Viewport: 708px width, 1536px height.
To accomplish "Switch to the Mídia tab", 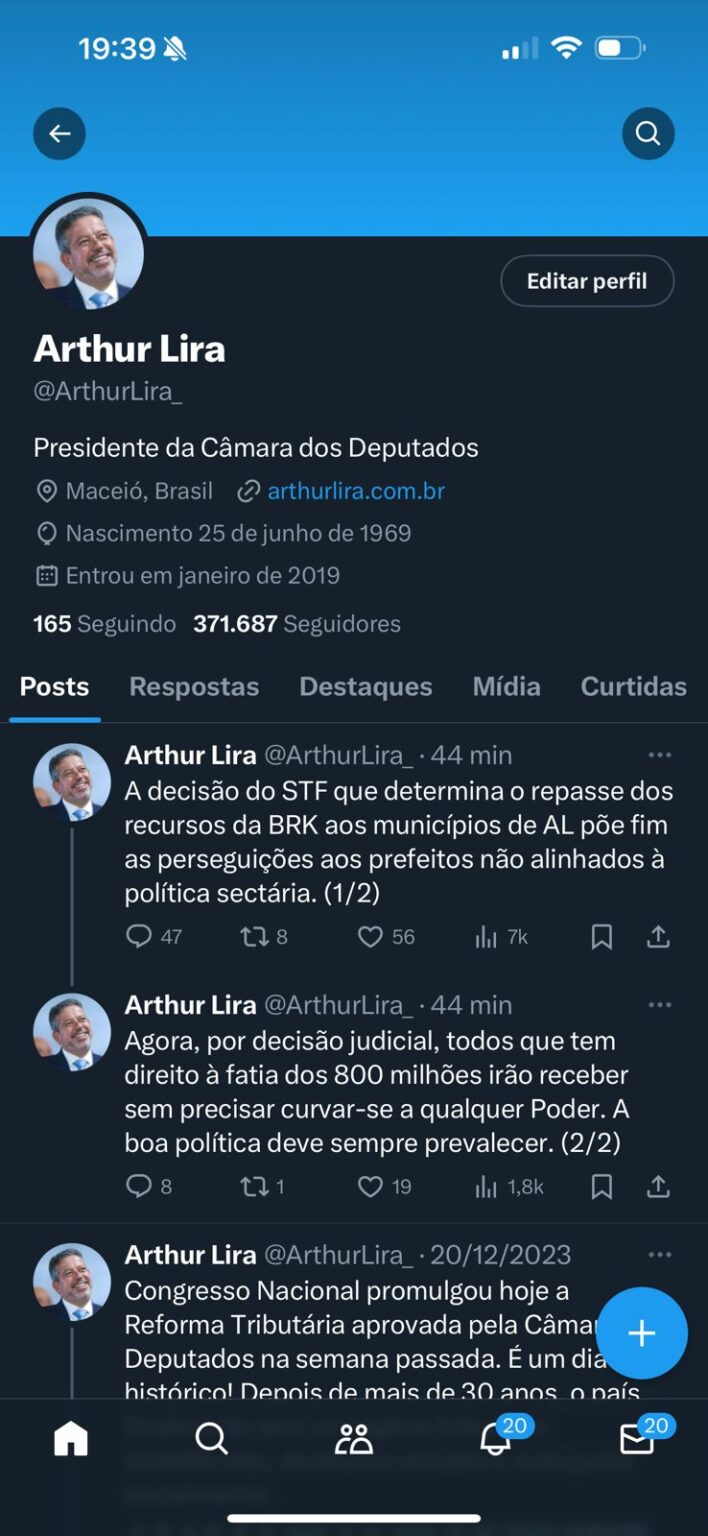I will click(506, 687).
